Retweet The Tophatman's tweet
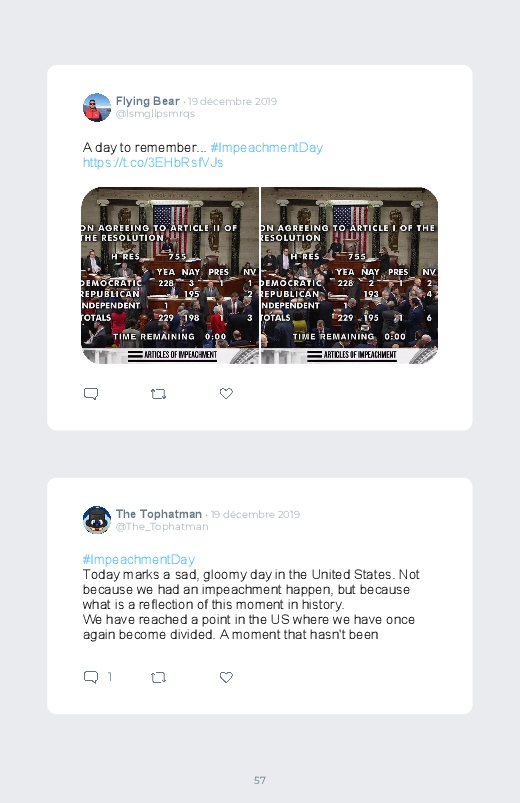520x803 pixels. tap(158, 678)
